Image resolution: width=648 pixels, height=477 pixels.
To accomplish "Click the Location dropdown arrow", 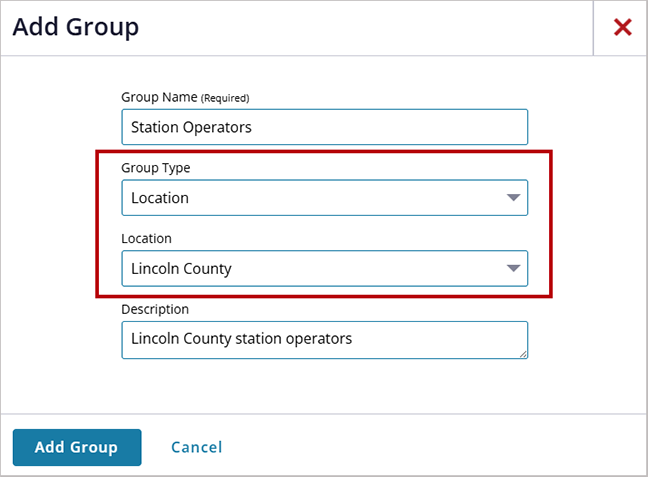I will point(513,268).
